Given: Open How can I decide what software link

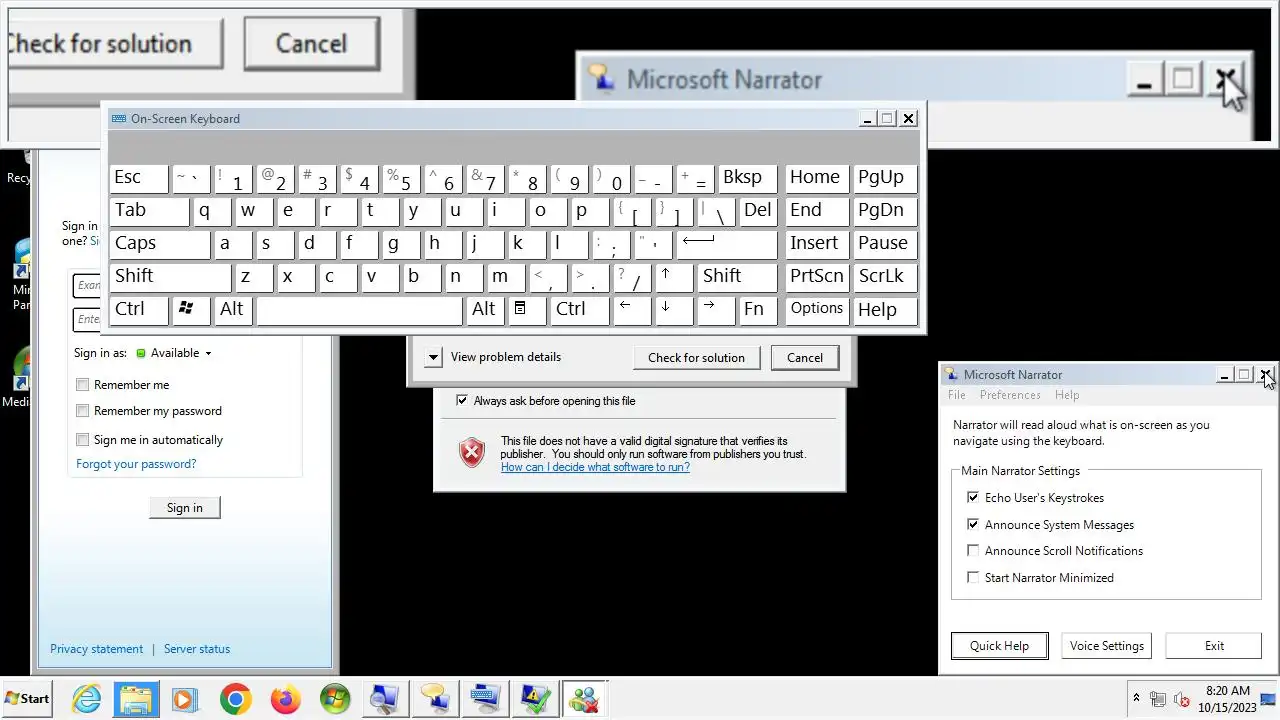Looking at the screenshot, I should click(595, 467).
